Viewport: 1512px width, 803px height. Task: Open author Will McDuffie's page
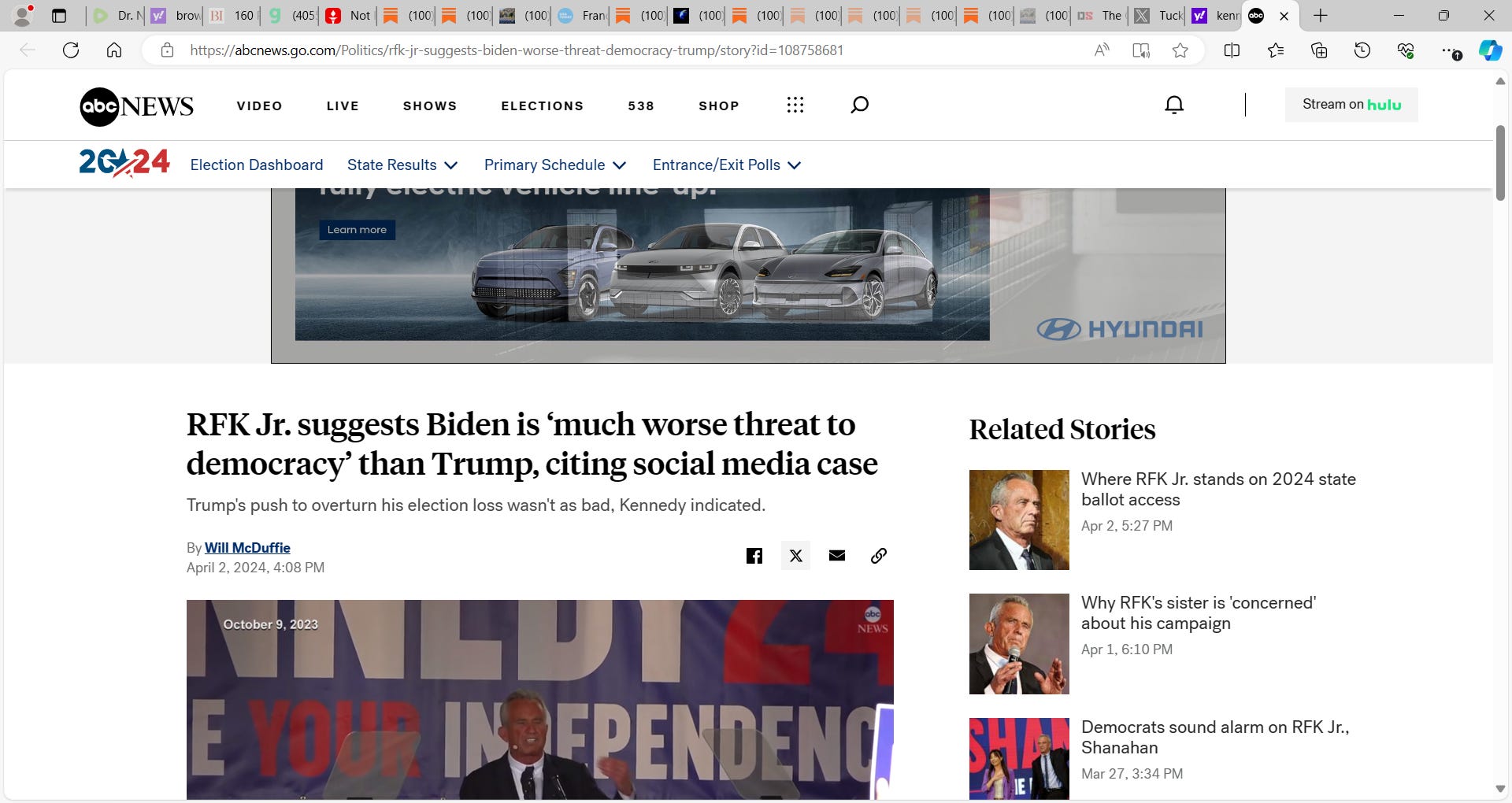coord(247,548)
